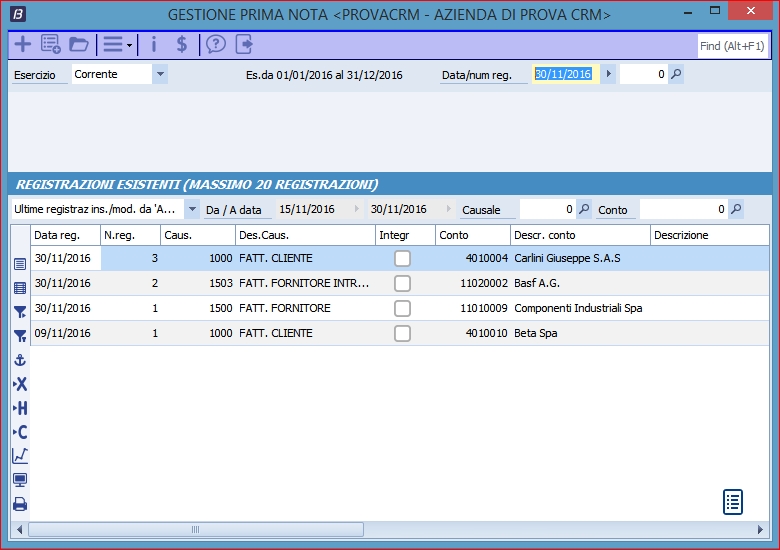Click the Find (Alt+F1) search field

point(732,46)
